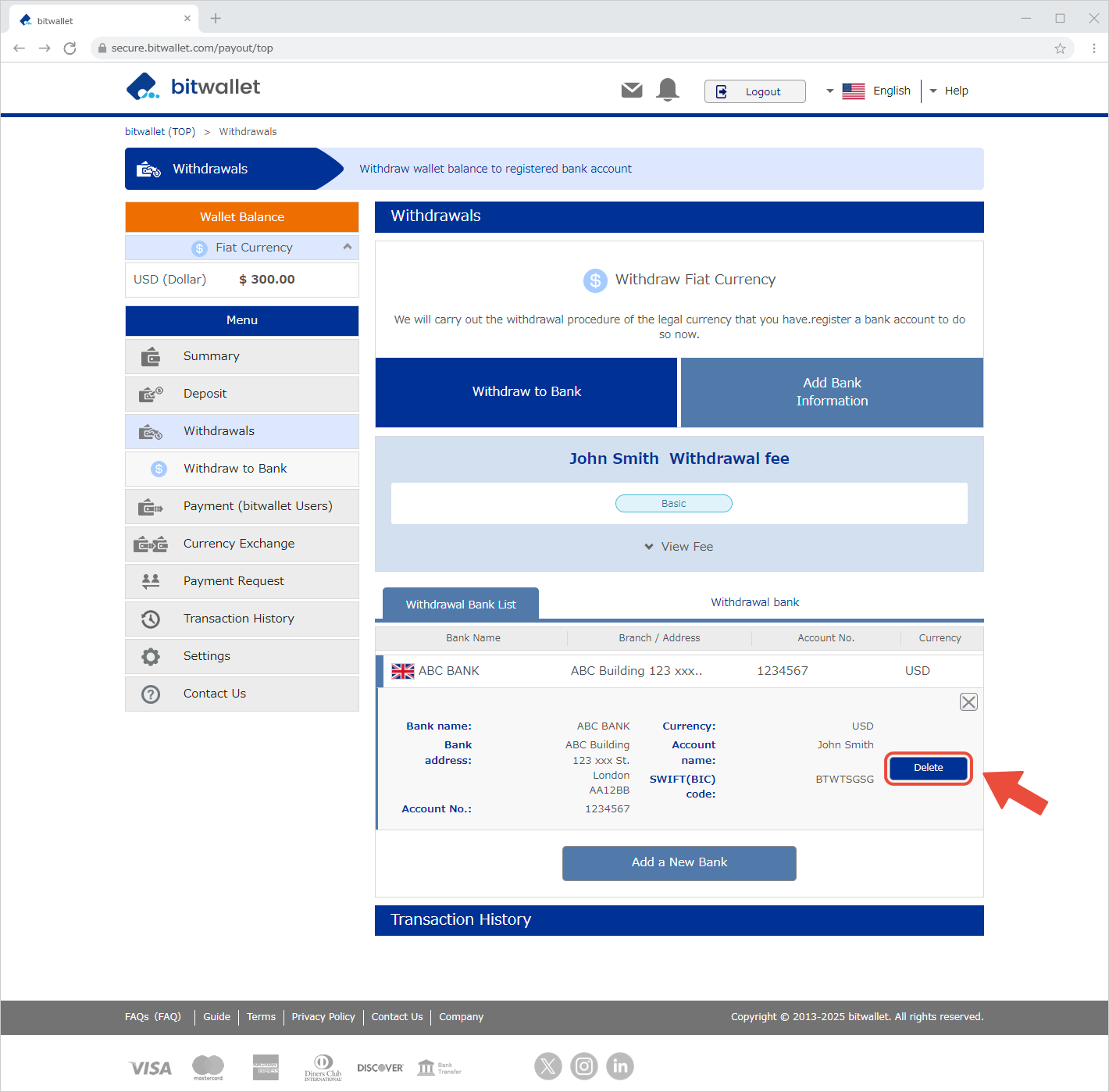Image resolution: width=1109 pixels, height=1092 pixels.
Task: Reload the page in browser
Action: pyautogui.click(x=70, y=48)
